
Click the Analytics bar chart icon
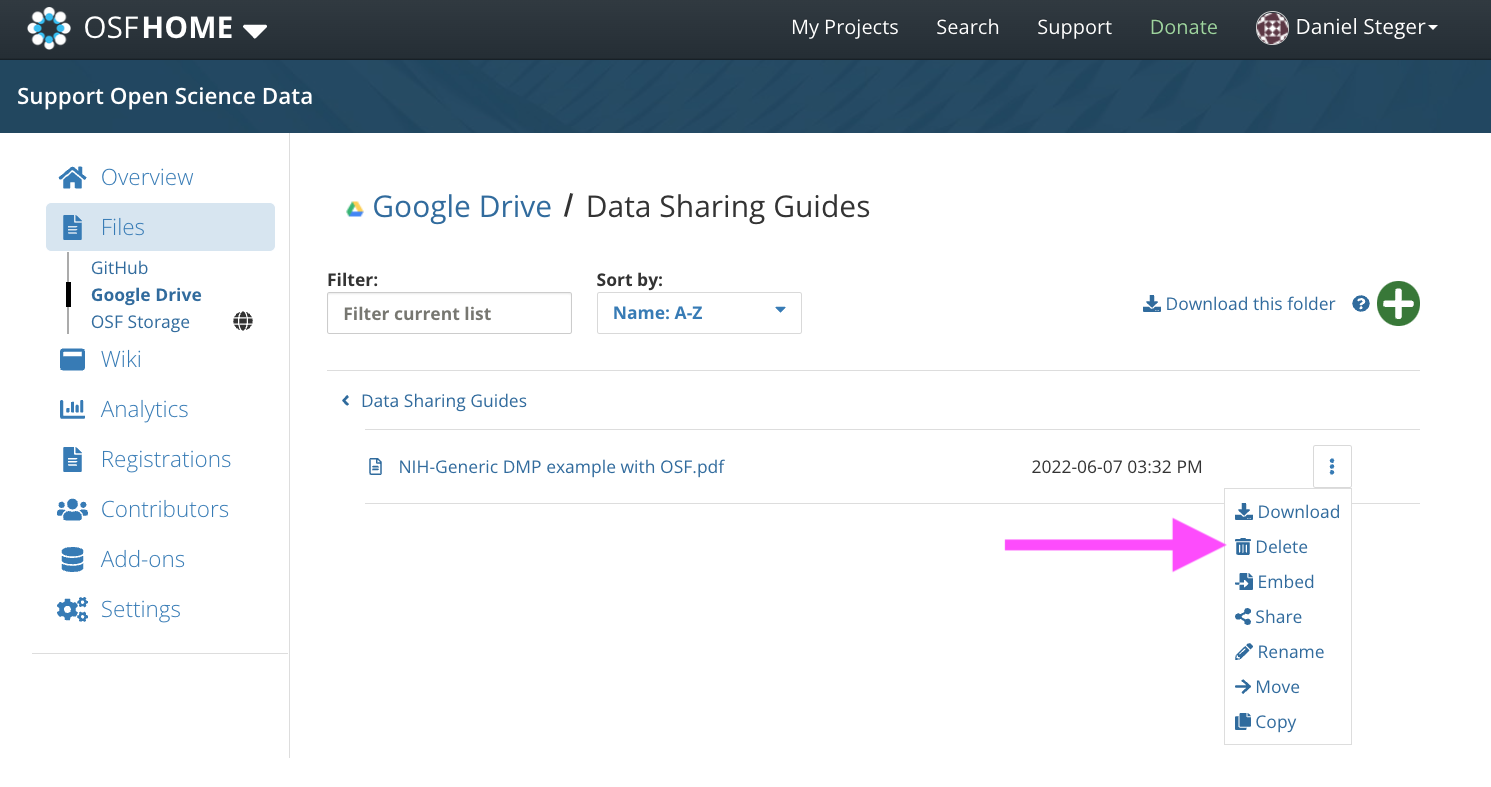tap(72, 409)
